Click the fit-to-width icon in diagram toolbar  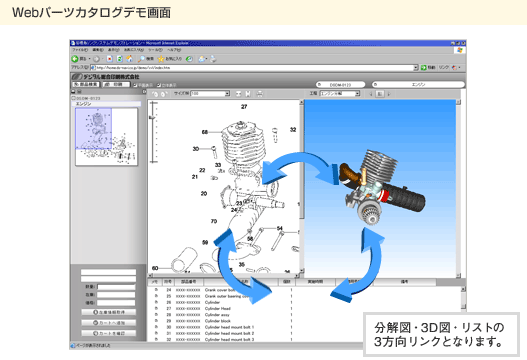point(238,94)
